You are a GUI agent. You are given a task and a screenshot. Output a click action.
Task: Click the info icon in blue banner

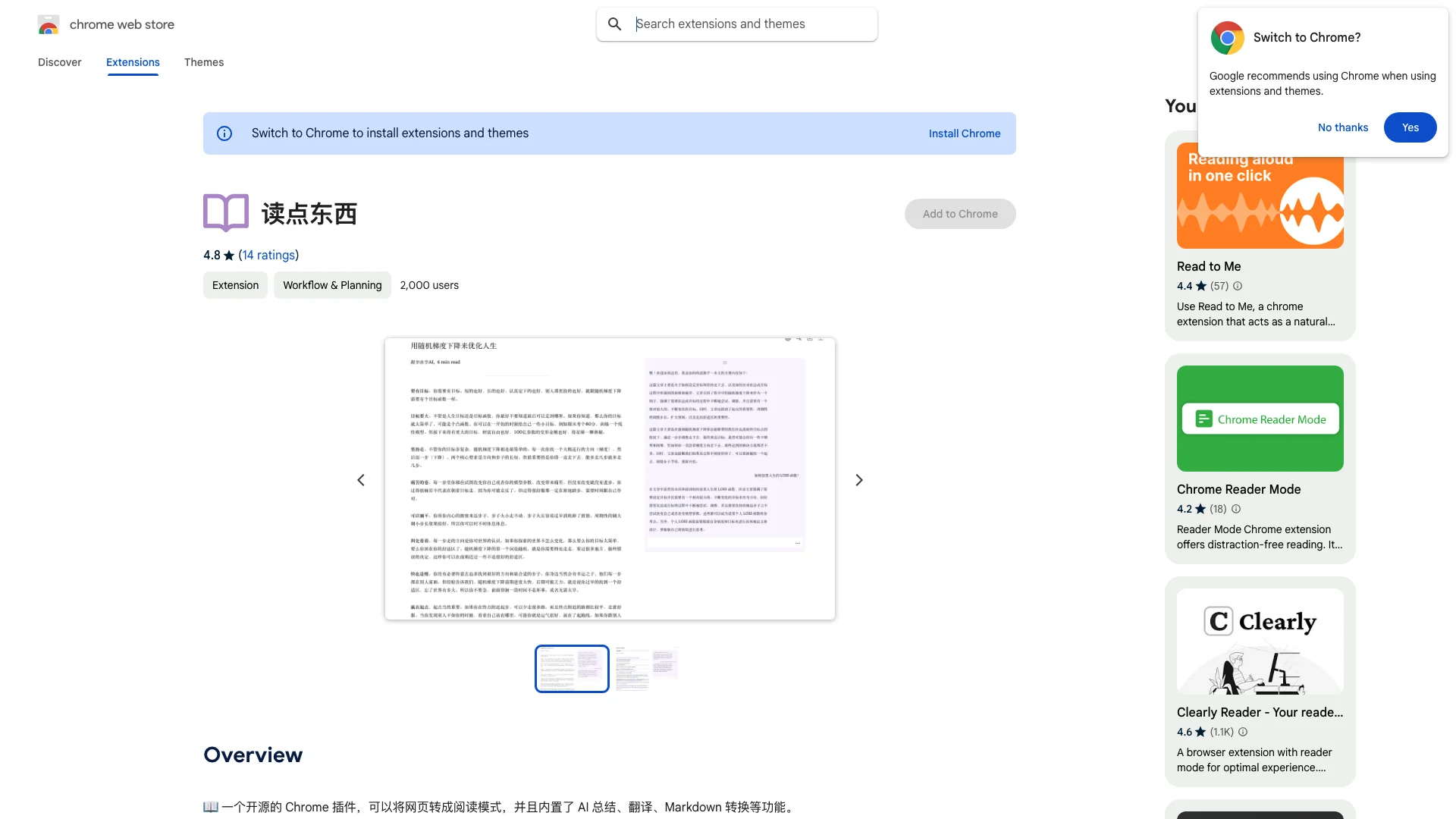coord(224,133)
